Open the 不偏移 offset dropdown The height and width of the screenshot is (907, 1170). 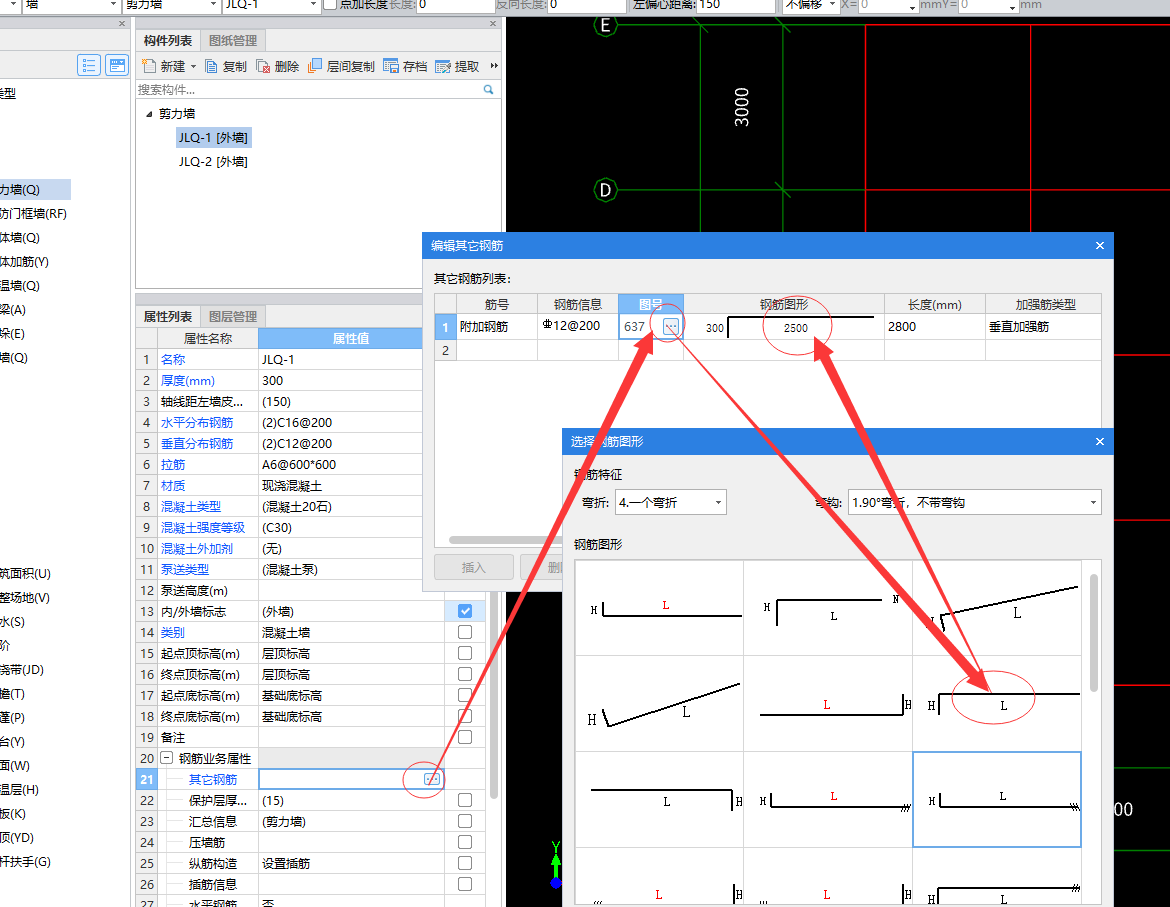point(810,5)
